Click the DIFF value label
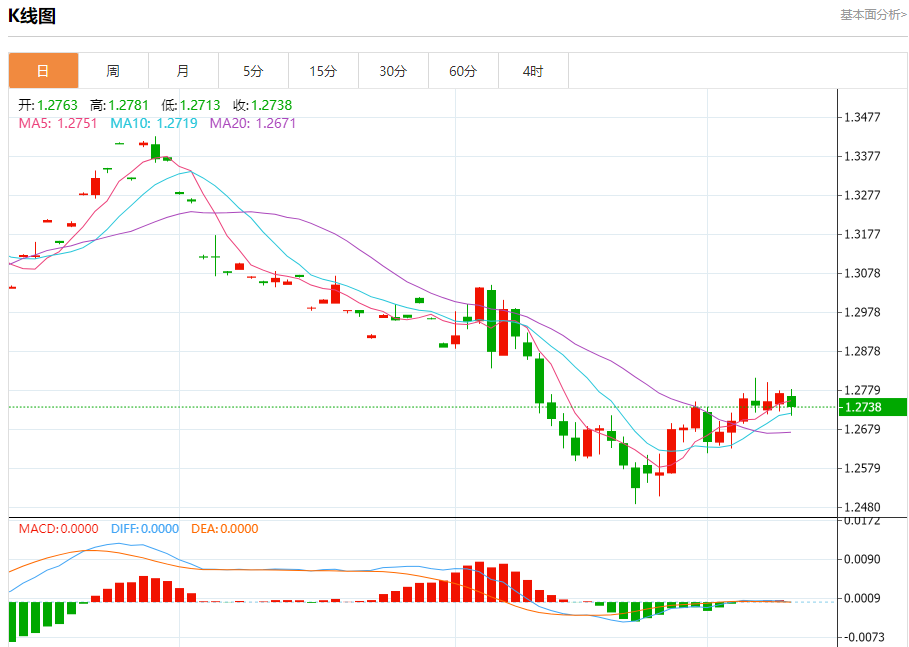 145,529
